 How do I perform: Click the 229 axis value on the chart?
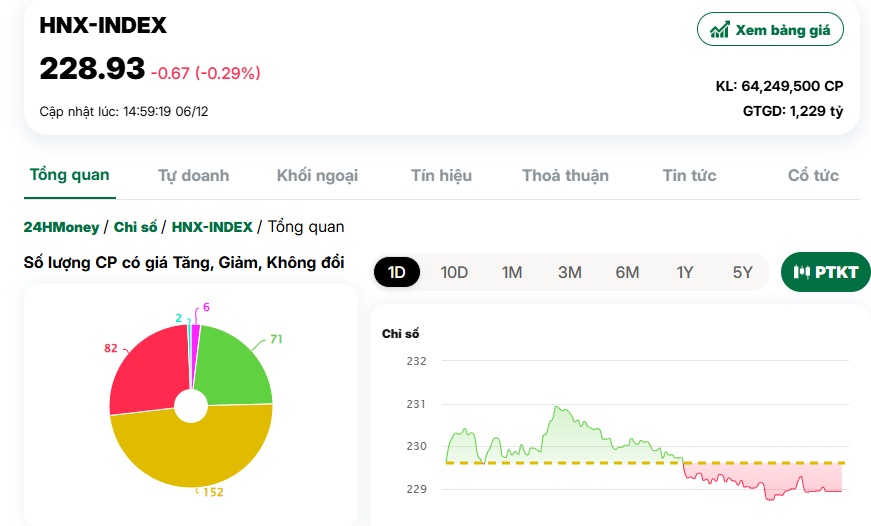[416, 489]
